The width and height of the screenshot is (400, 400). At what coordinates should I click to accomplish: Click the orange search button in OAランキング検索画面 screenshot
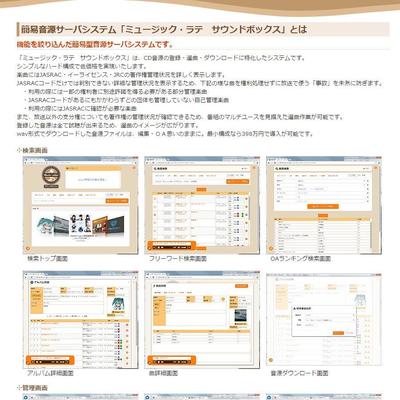coord(323,206)
